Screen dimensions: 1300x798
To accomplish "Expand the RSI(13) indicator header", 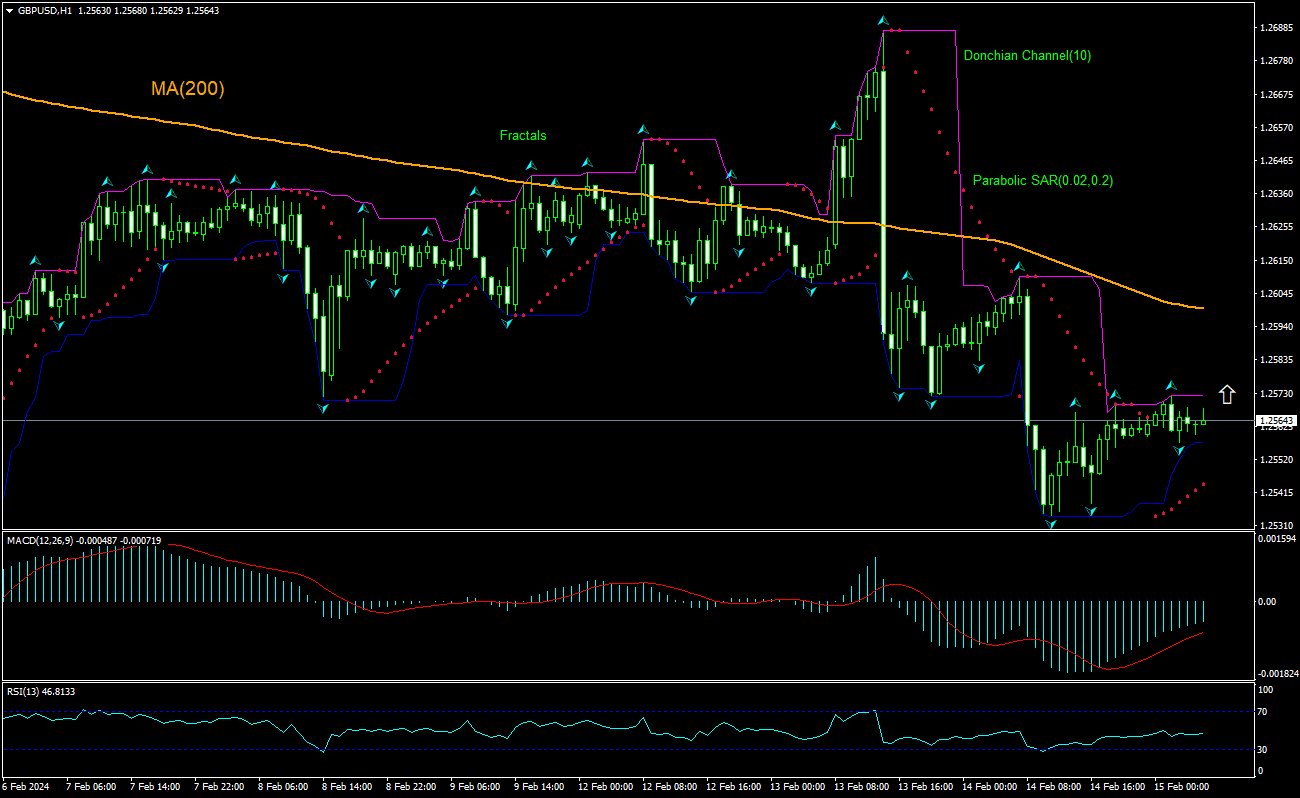I will tap(30, 690).
